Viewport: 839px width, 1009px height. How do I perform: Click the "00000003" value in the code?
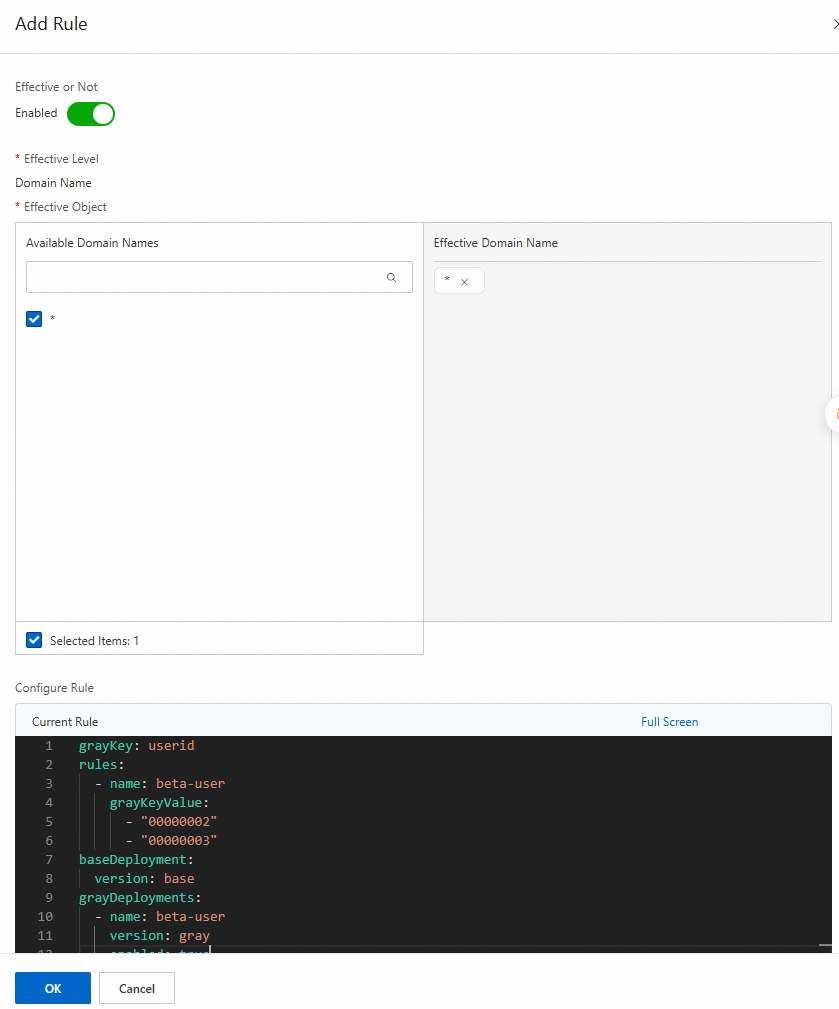(179, 840)
